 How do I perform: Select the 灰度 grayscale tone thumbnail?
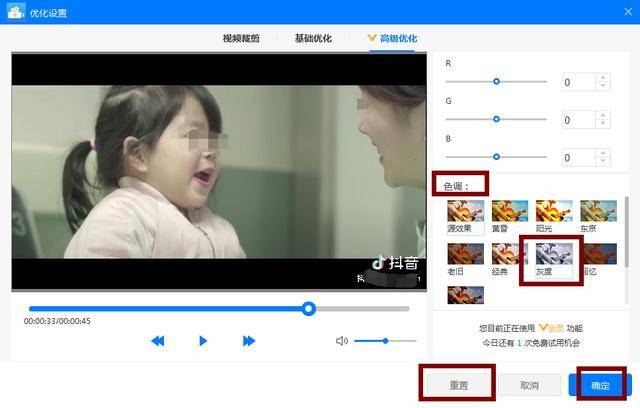tap(554, 254)
